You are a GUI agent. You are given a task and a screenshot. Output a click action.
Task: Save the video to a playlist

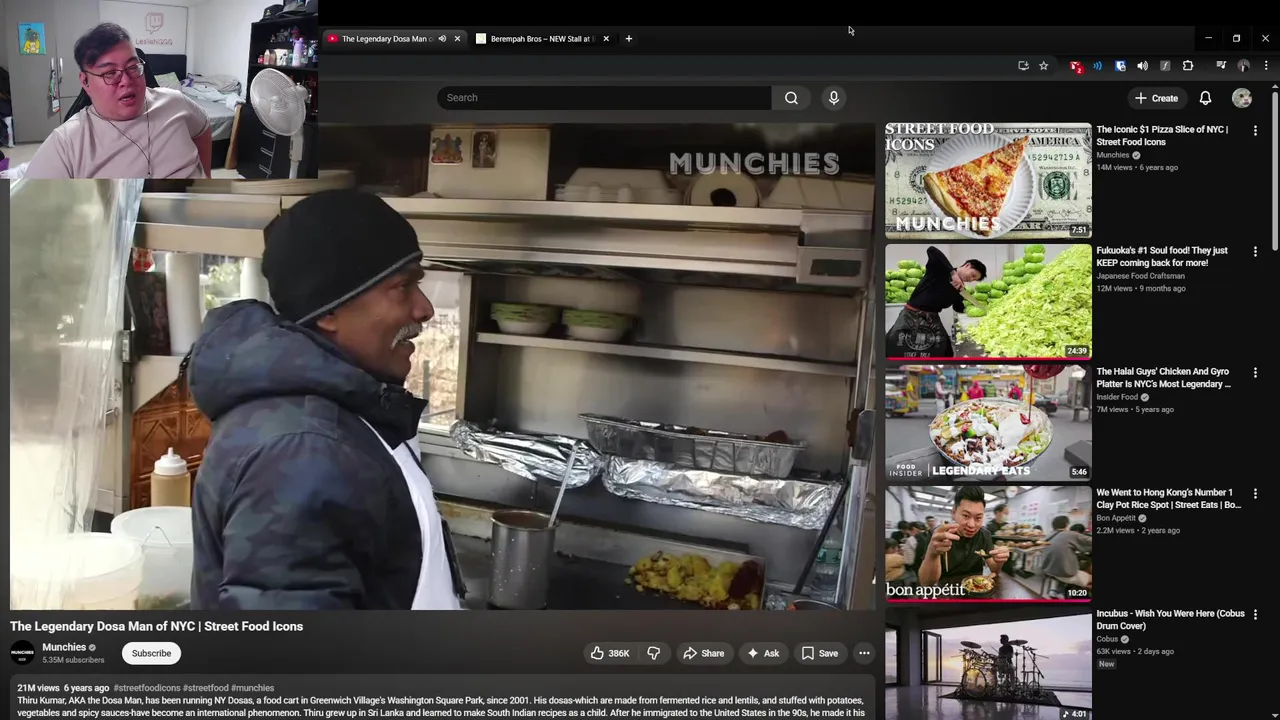820,653
